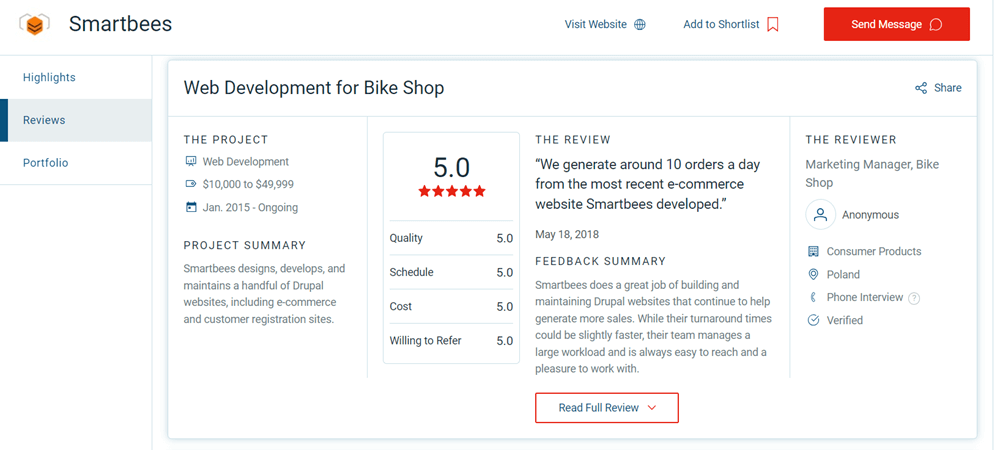This screenshot has width=1000, height=450.
Task: Click the bookmark icon for Add to Shortlist
Action: click(773, 25)
